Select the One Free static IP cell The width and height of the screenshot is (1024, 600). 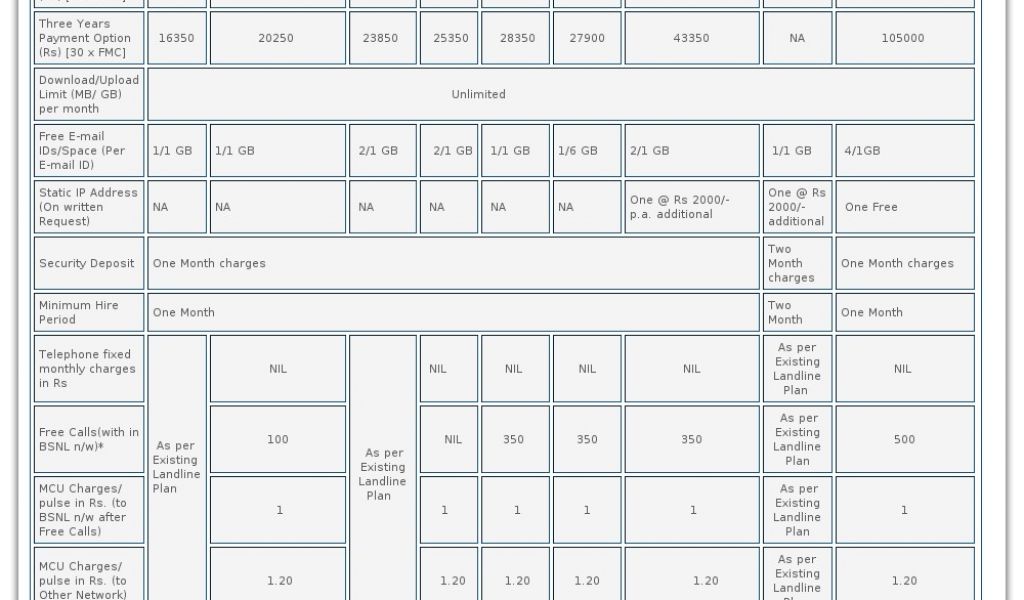pyautogui.click(x=903, y=207)
